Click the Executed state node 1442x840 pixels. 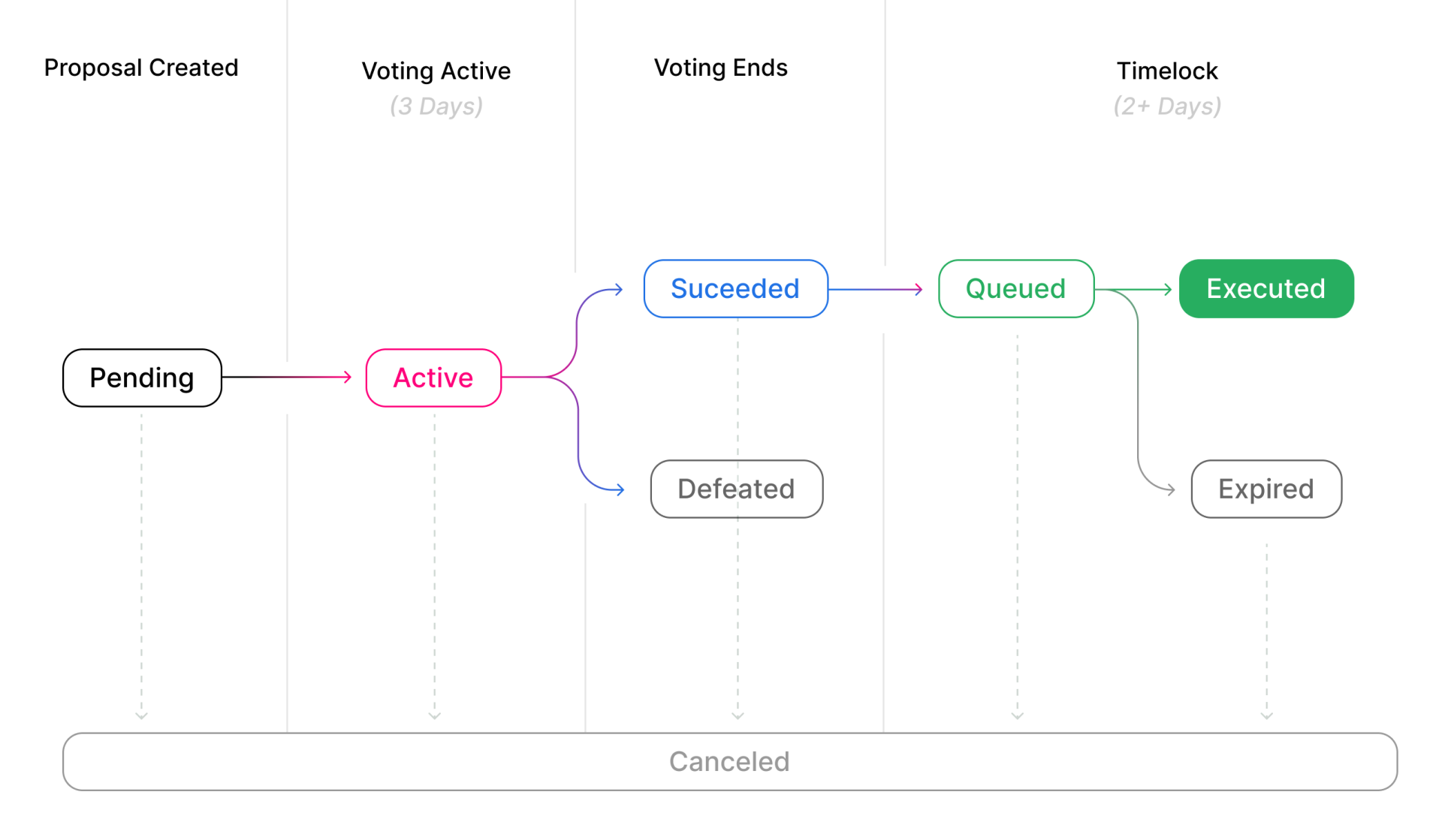coord(1265,288)
